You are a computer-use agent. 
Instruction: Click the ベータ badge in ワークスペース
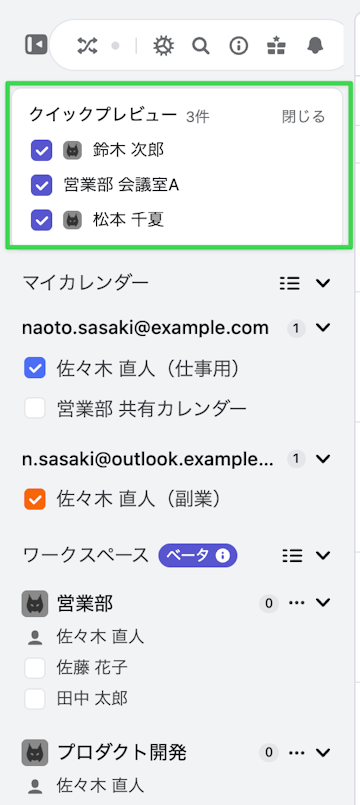coord(198,555)
